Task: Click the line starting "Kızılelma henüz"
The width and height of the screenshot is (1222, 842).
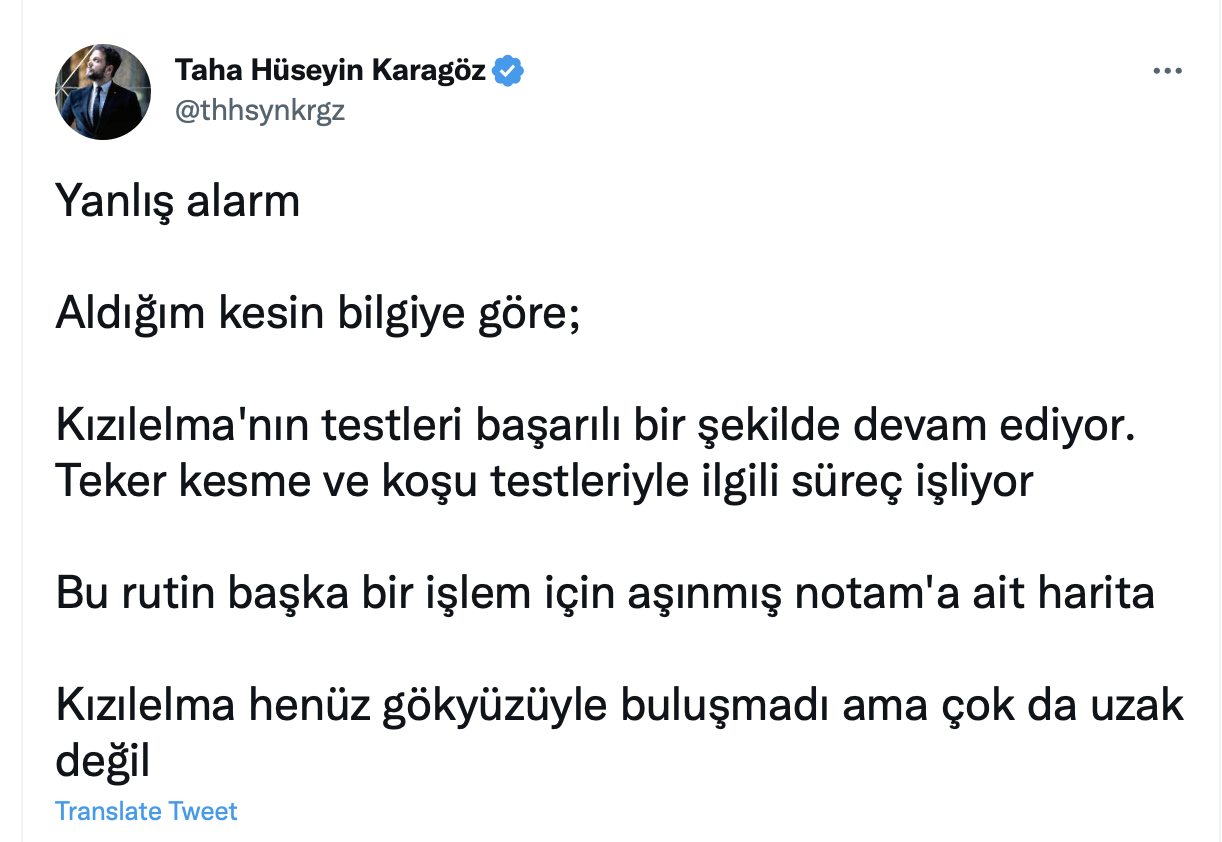Action: (619, 707)
